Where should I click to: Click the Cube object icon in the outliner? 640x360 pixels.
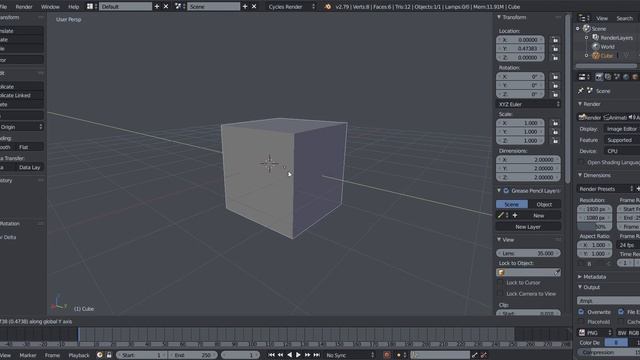pyautogui.click(x=596, y=56)
